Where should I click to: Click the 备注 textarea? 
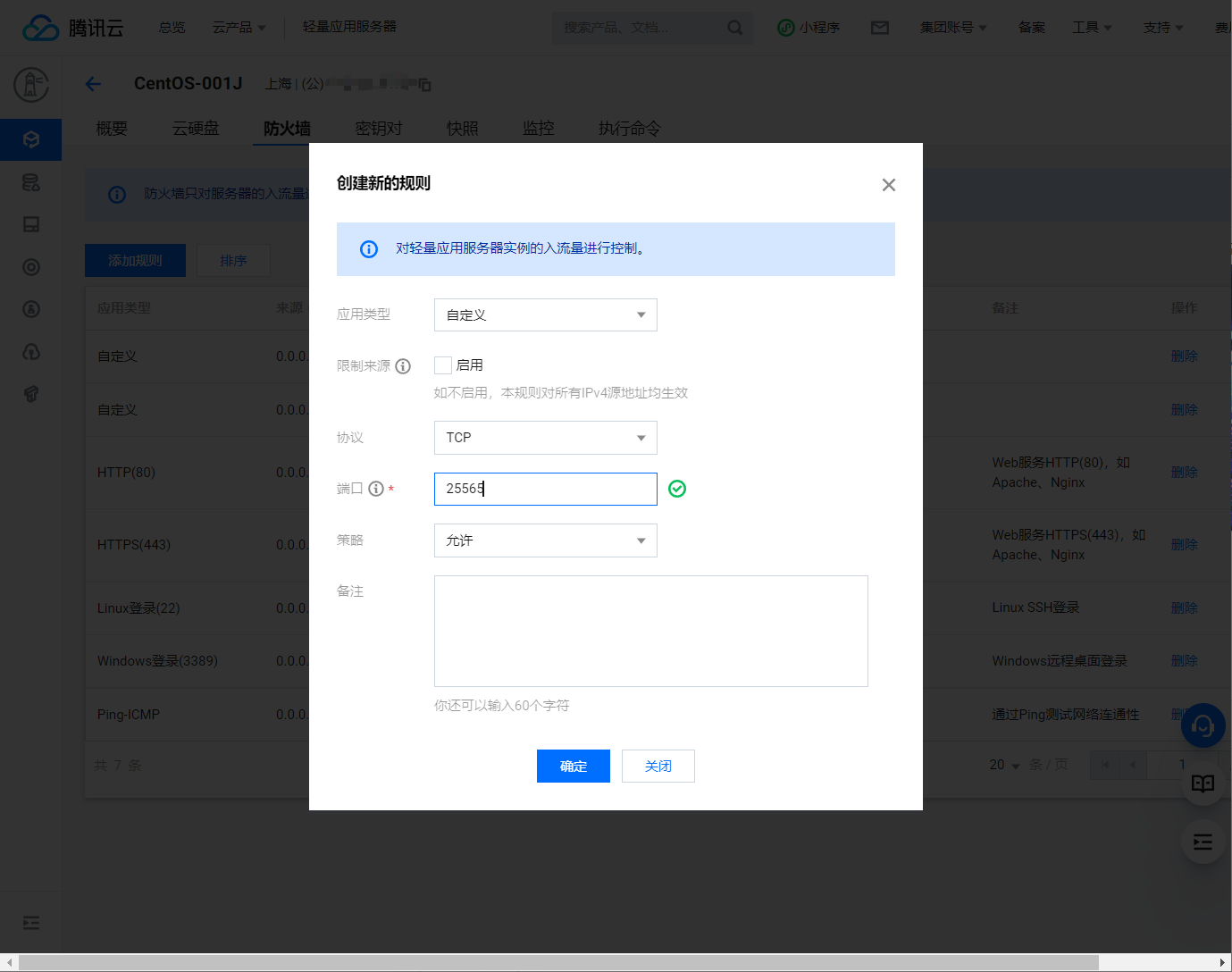(651, 632)
